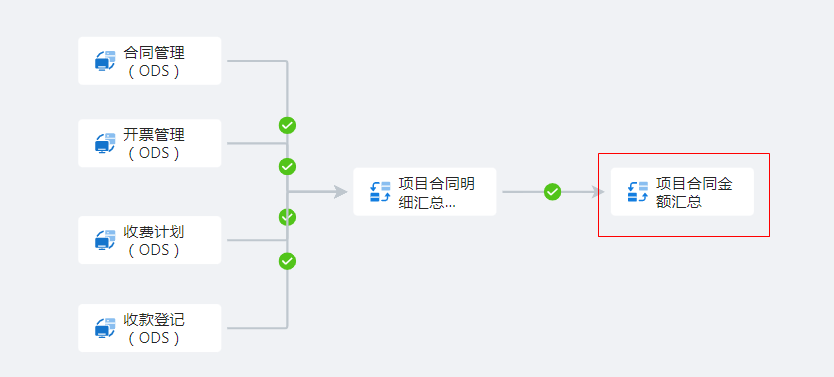Click the data source icon of 收费计划 node
Viewport: 834px width, 377px height.
(105, 240)
